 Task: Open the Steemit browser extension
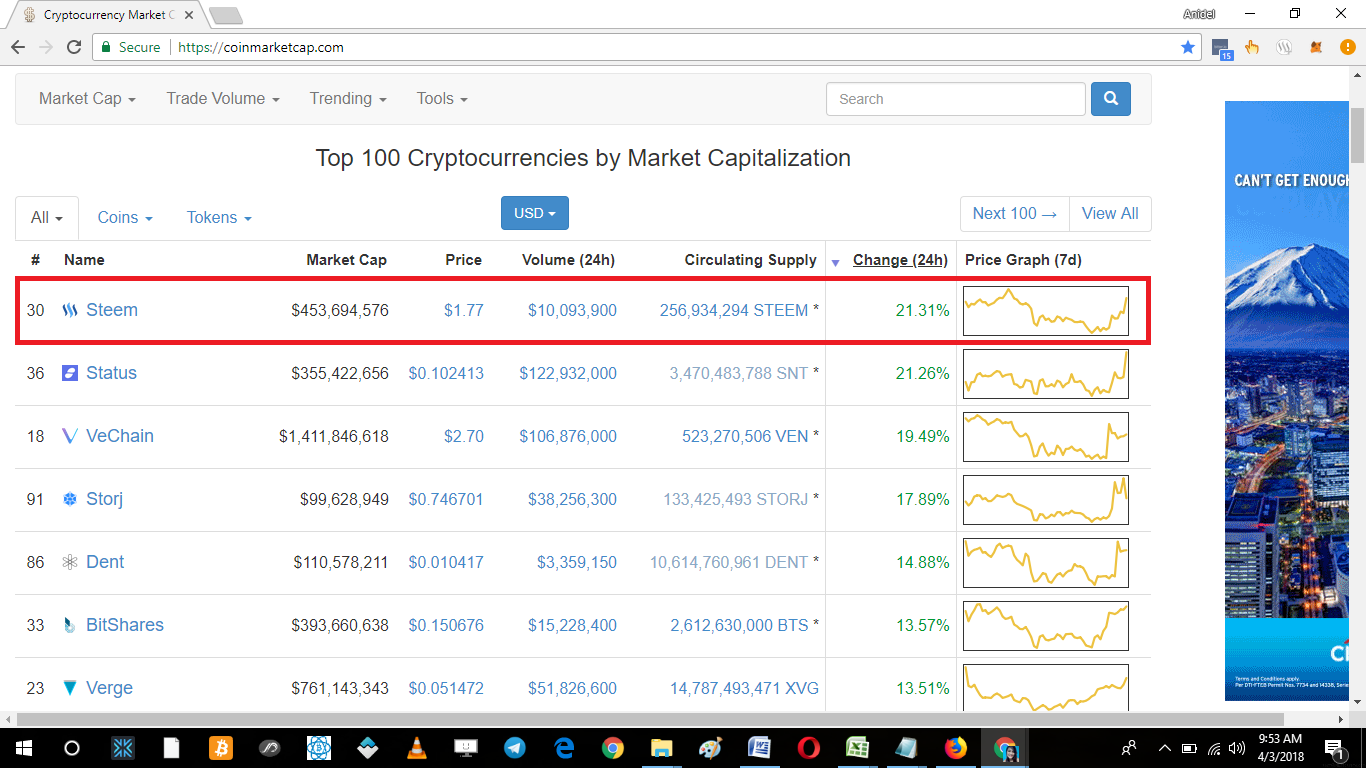pyautogui.click(x=1285, y=47)
